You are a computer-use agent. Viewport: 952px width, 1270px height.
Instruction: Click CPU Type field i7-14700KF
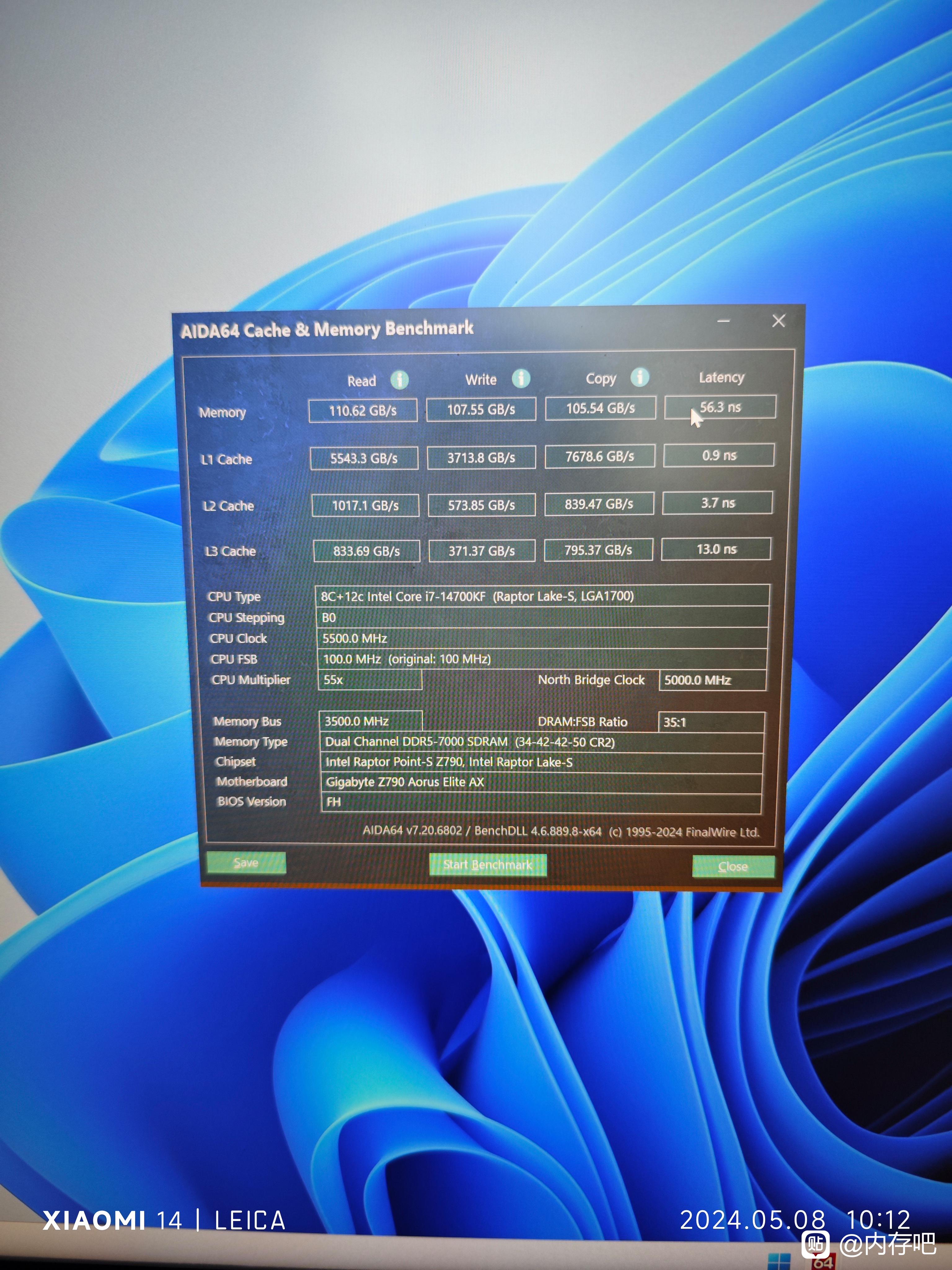point(543,596)
